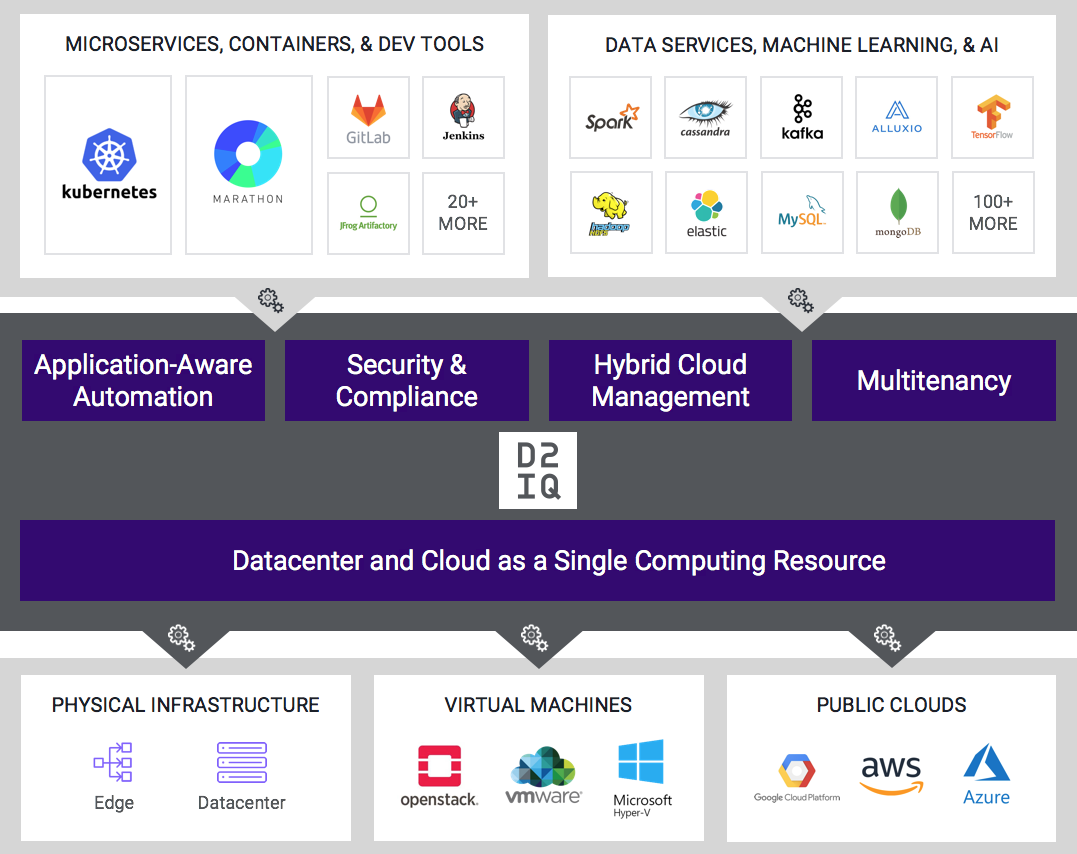Select the JFrog Artifactory tile
Image resolution: width=1077 pixels, height=854 pixels.
coord(368,214)
